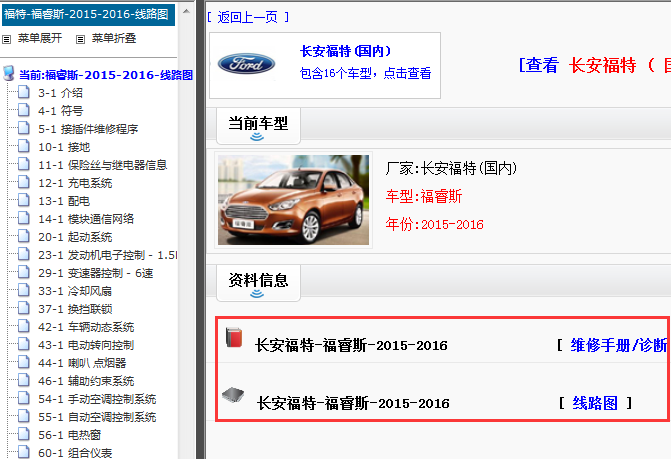This screenshot has width=671, height=459.
Task: Click the page icon next to 4-1 符号
Action: pos(24,110)
